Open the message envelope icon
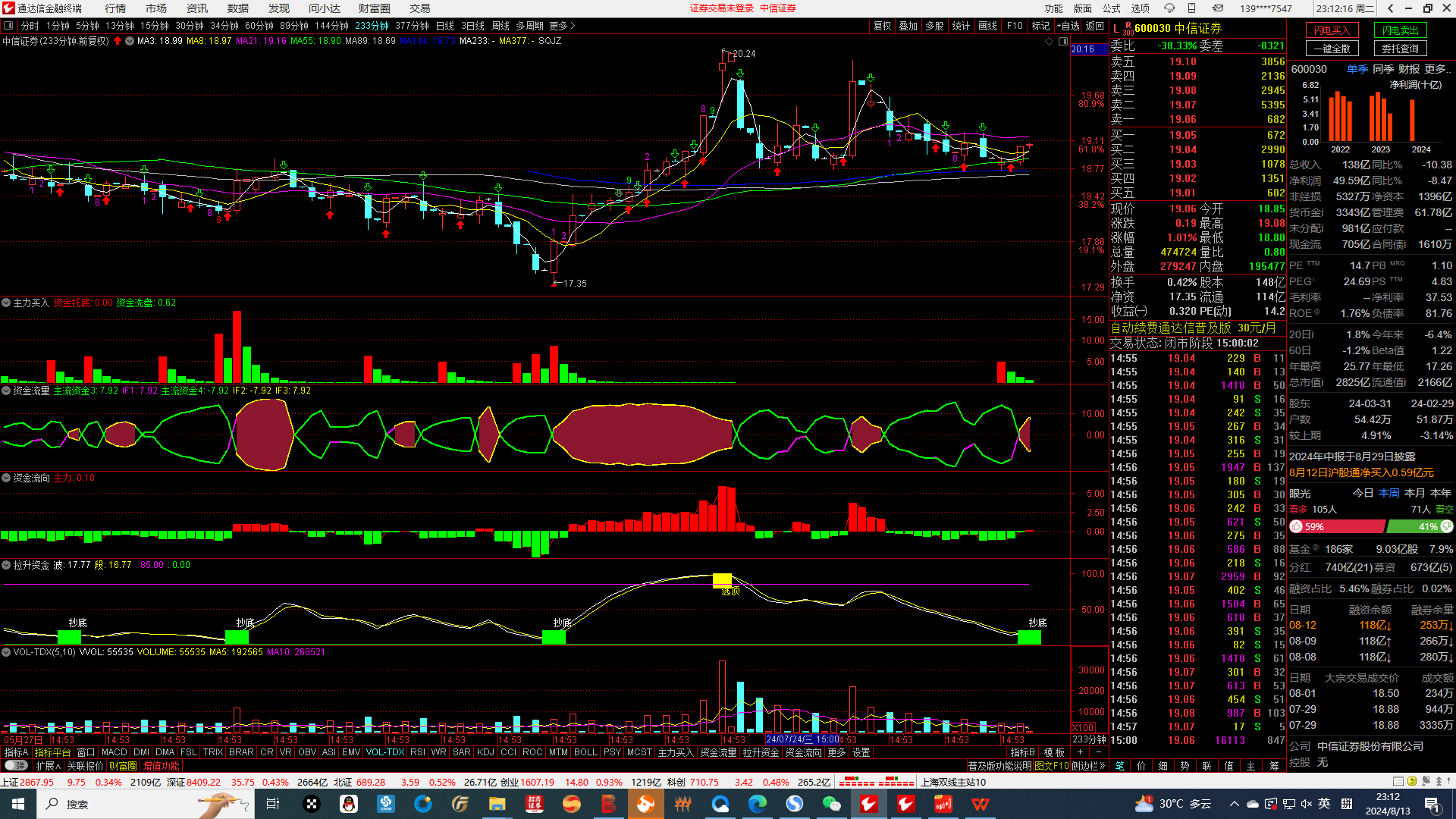Image resolution: width=1456 pixels, height=819 pixels. click(1217, 8)
